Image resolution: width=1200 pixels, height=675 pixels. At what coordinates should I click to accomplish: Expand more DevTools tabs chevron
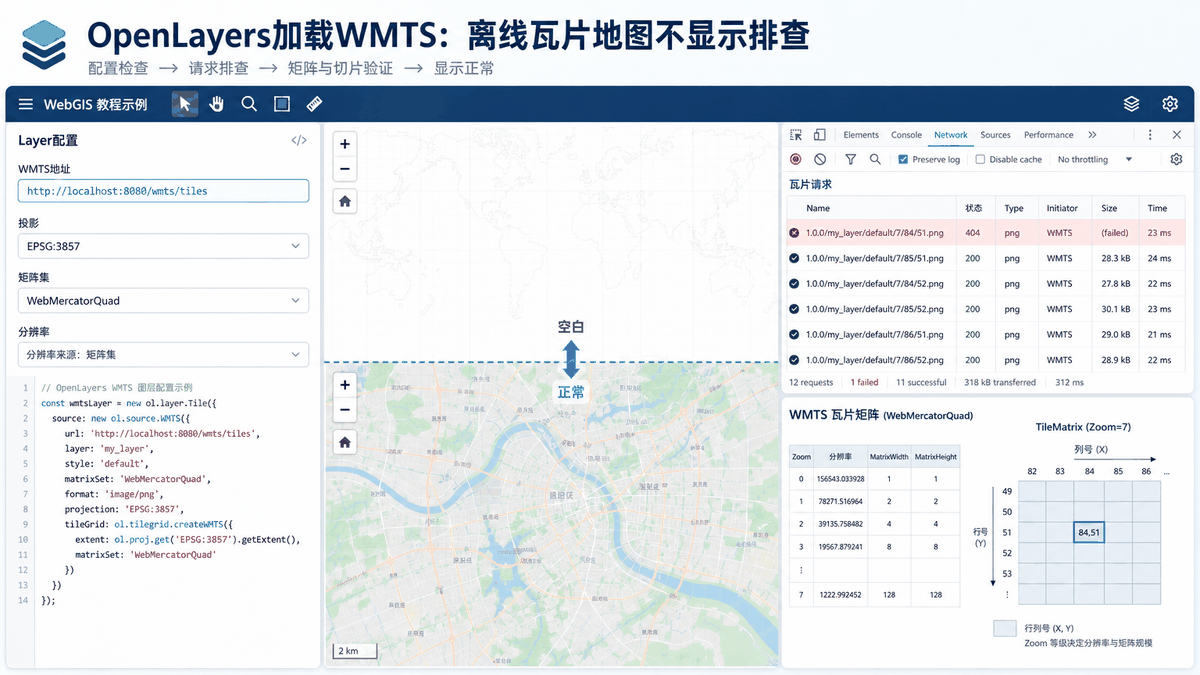(x=1092, y=135)
